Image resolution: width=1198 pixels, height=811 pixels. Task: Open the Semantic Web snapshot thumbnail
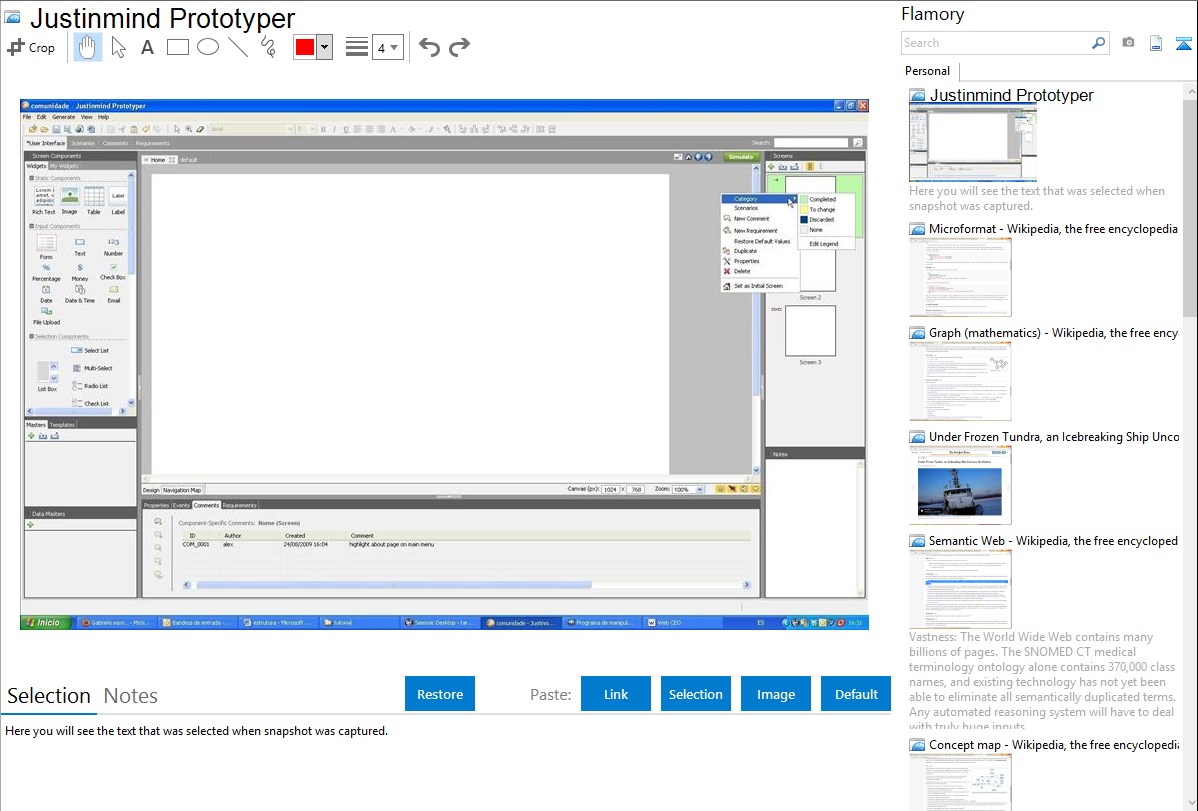(960, 589)
